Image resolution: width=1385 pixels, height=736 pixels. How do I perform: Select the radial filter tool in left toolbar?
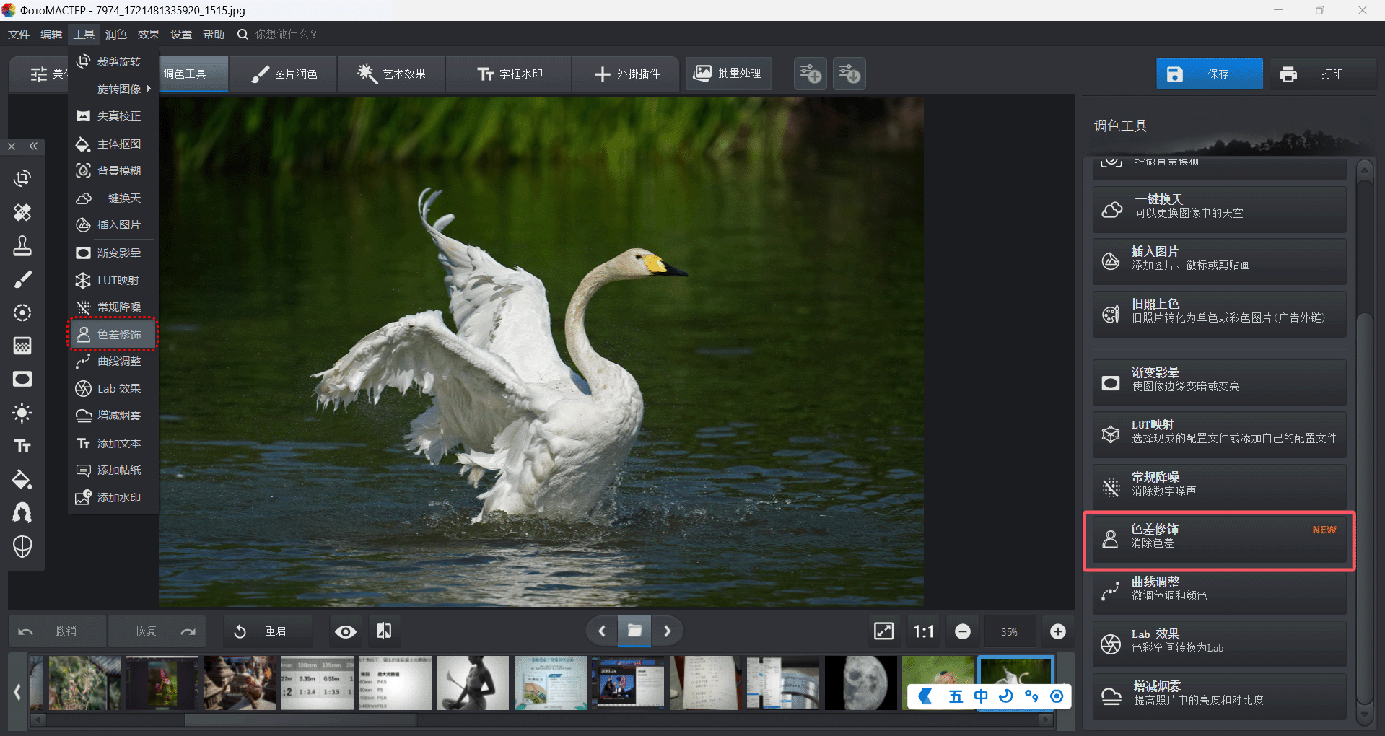[x=22, y=313]
